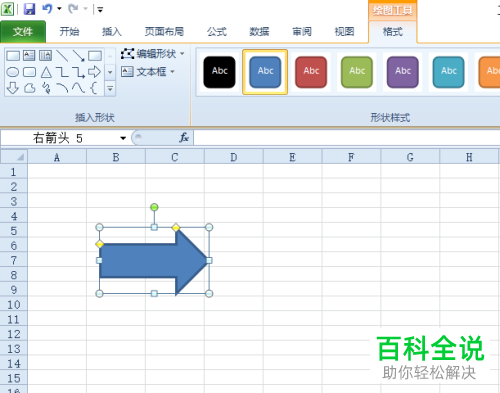This screenshot has width=500, height=393.
Task: Click the Name Box showing 右箭头 5
Action: [59, 138]
